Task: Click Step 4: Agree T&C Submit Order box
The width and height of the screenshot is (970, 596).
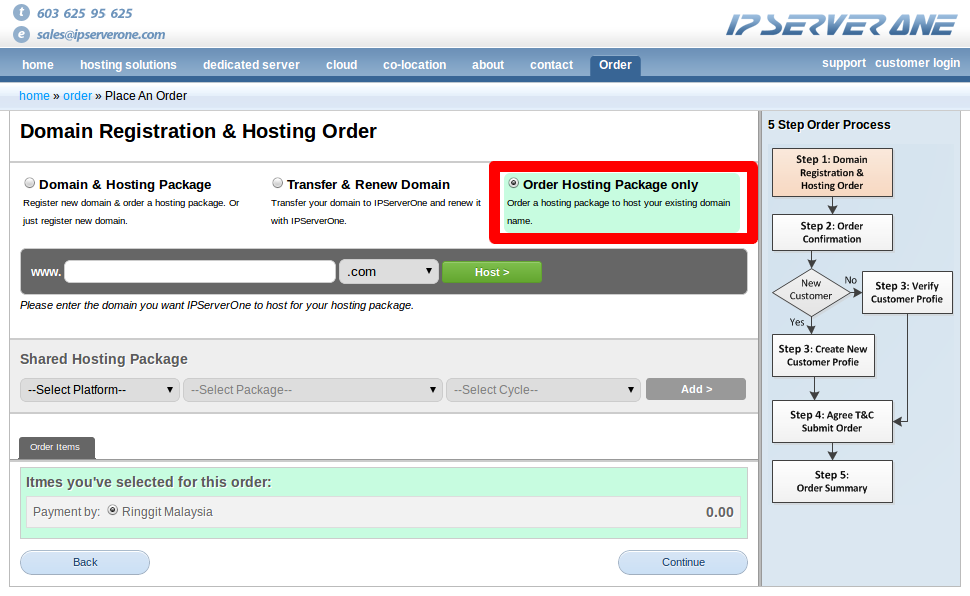Action: pyautogui.click(x=832, y=421)
